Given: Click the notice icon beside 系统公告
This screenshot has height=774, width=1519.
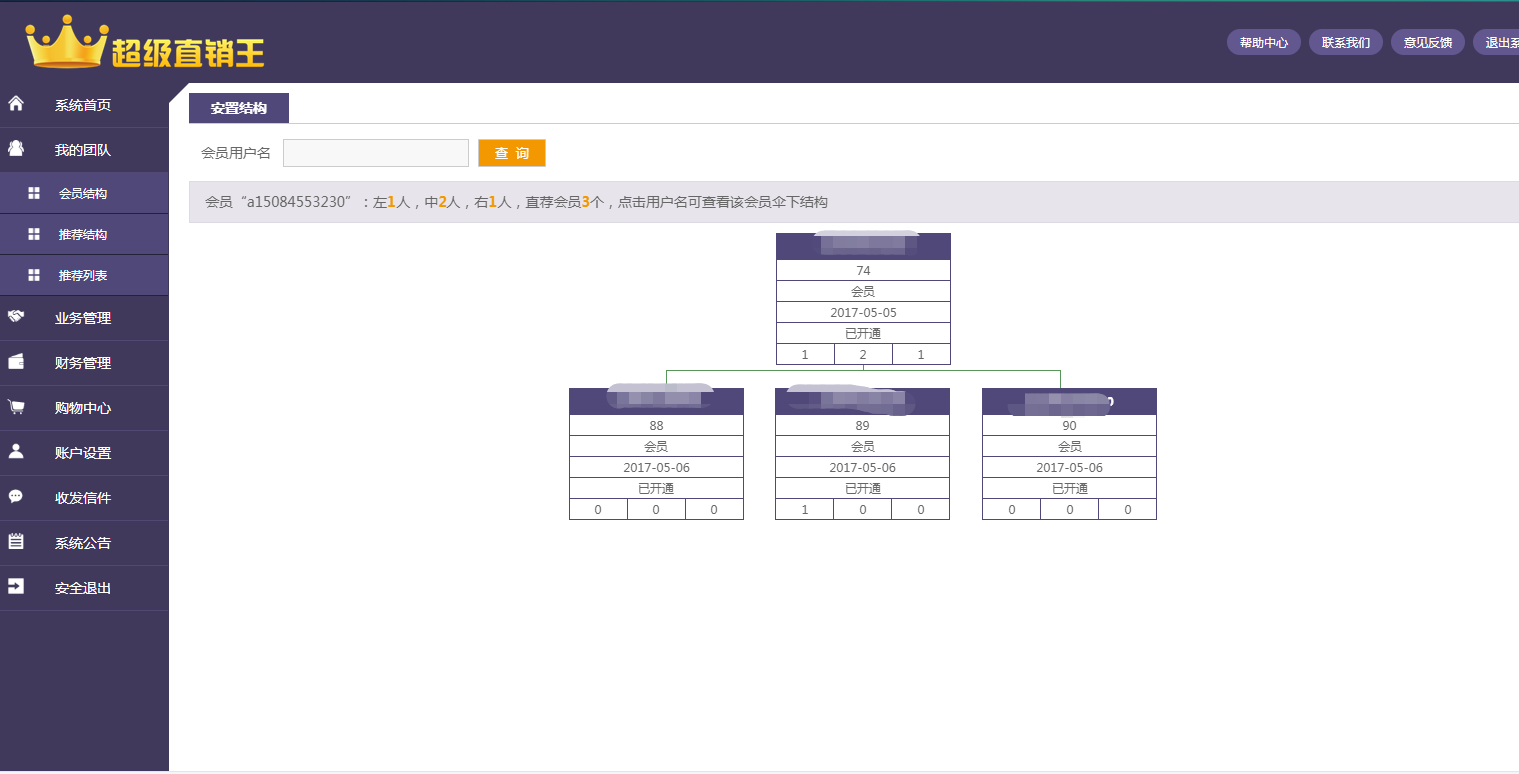Looking at the screenshot, I should point(16,541).
